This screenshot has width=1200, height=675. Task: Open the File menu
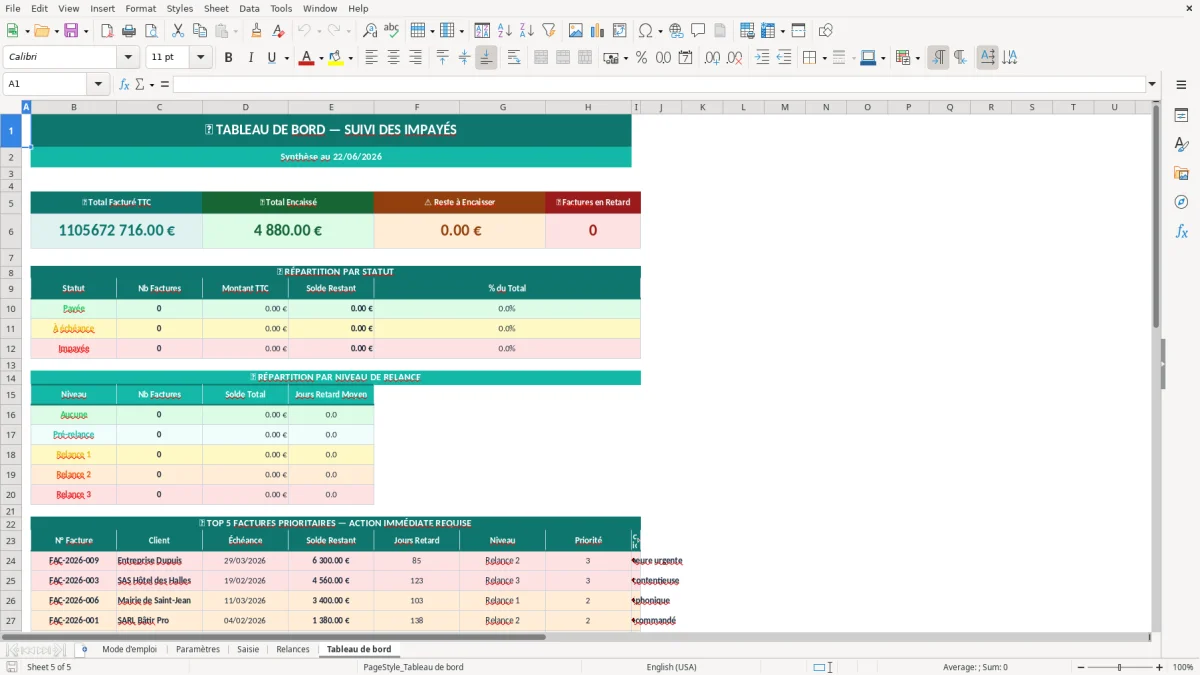[13, 8]
